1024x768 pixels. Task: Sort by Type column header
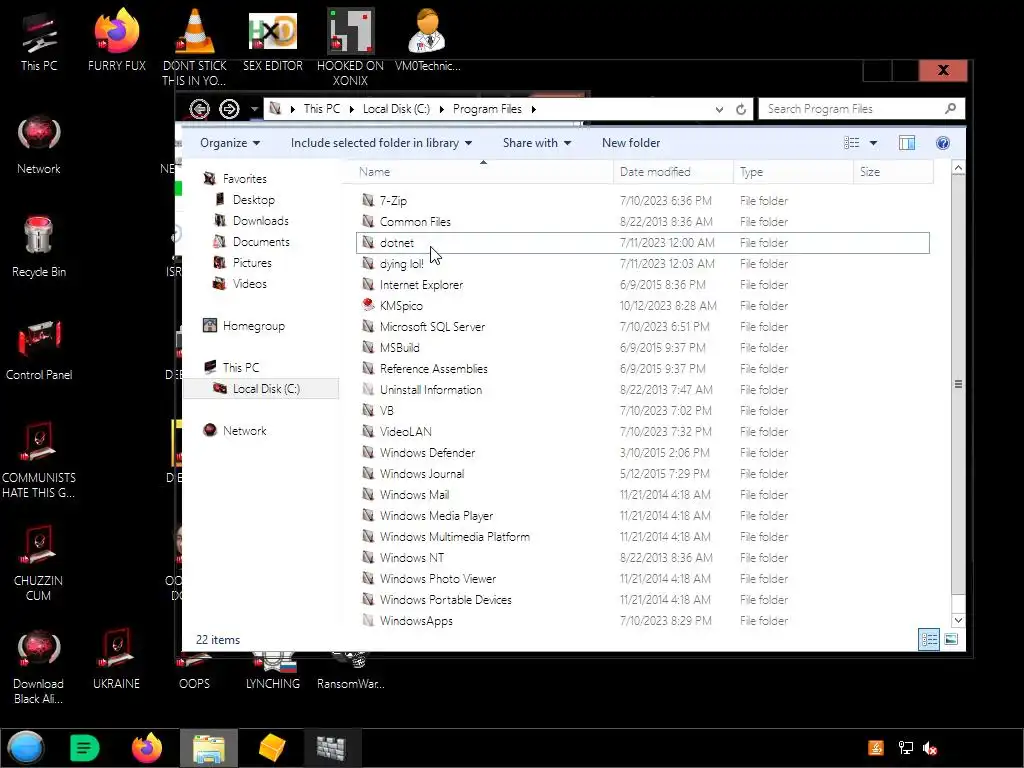pyautogui.click(x=793, y=172)
